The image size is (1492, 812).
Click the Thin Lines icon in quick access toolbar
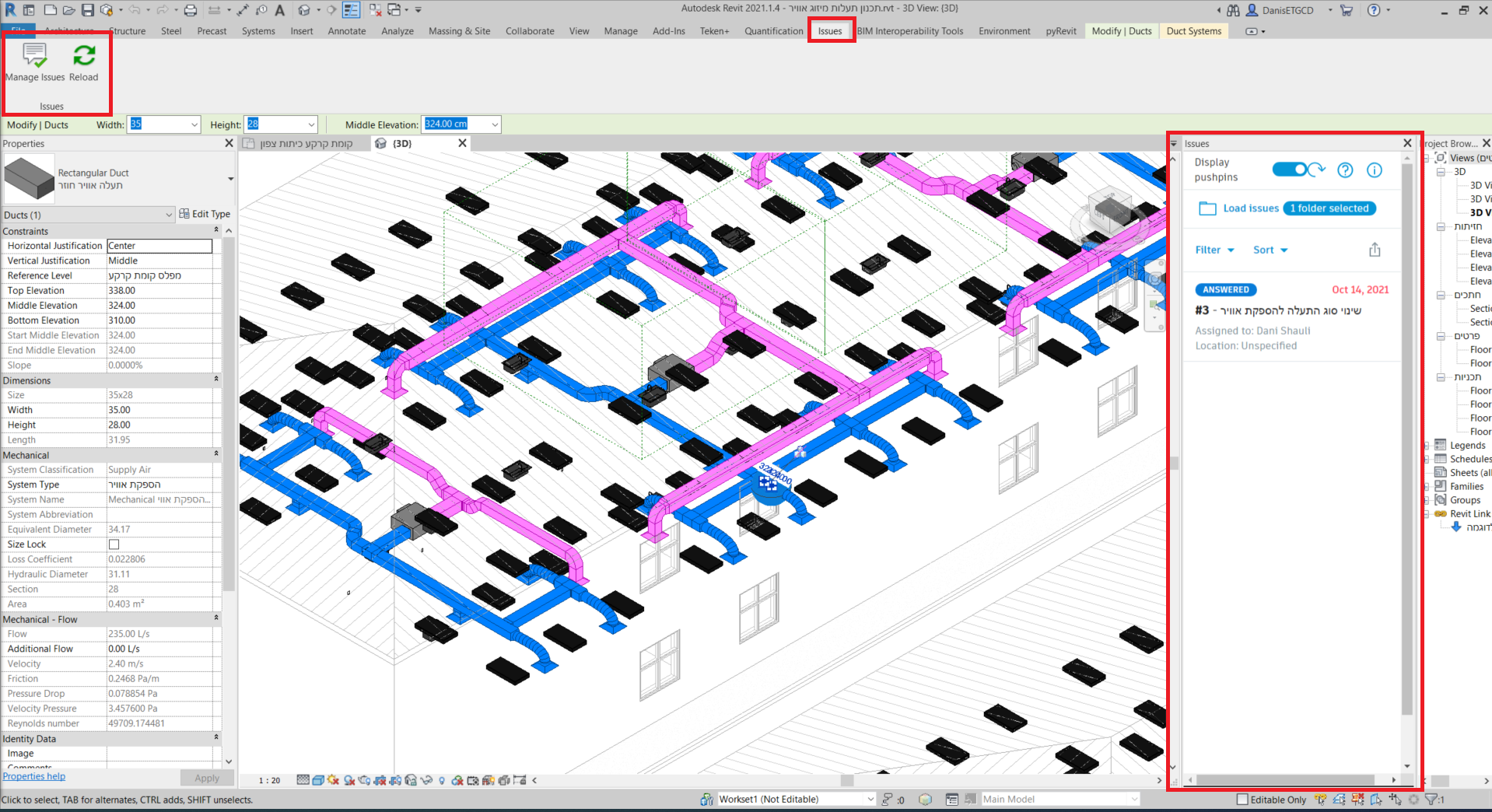tap(352, 10)
